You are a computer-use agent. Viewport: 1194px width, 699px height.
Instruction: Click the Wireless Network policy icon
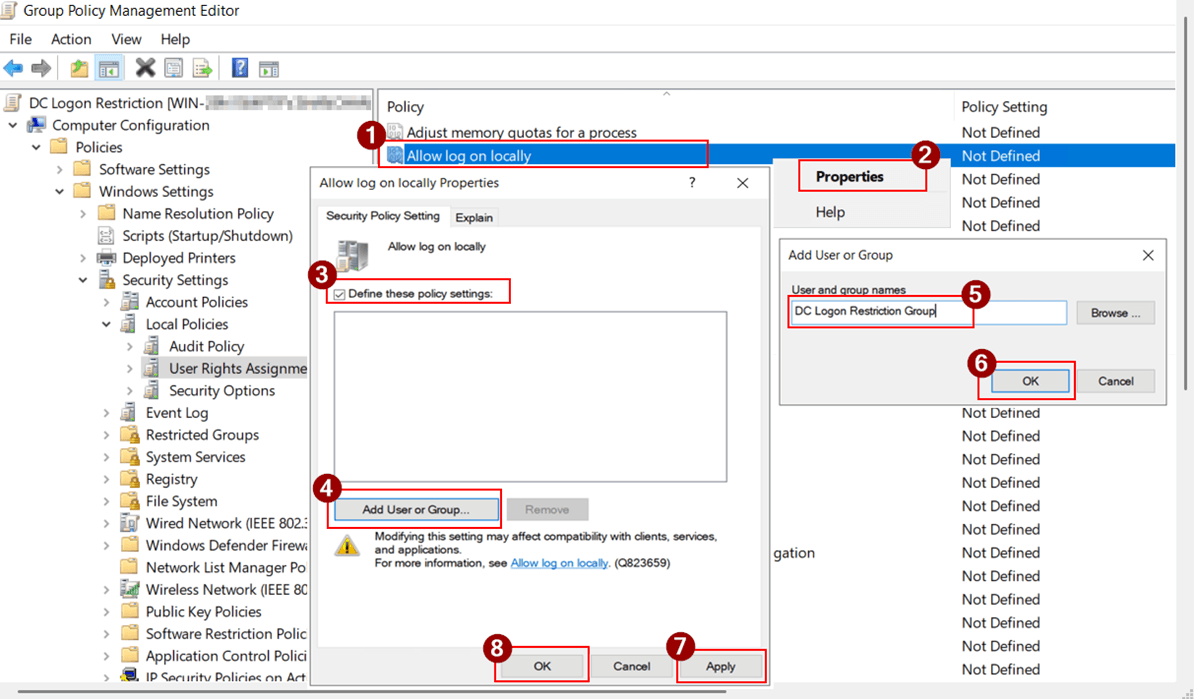point(130,589)
